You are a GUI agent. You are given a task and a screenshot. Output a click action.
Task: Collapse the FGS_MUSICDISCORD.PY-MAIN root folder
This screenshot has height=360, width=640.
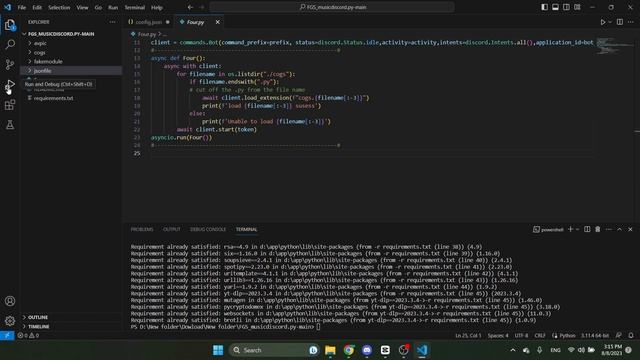61,34
